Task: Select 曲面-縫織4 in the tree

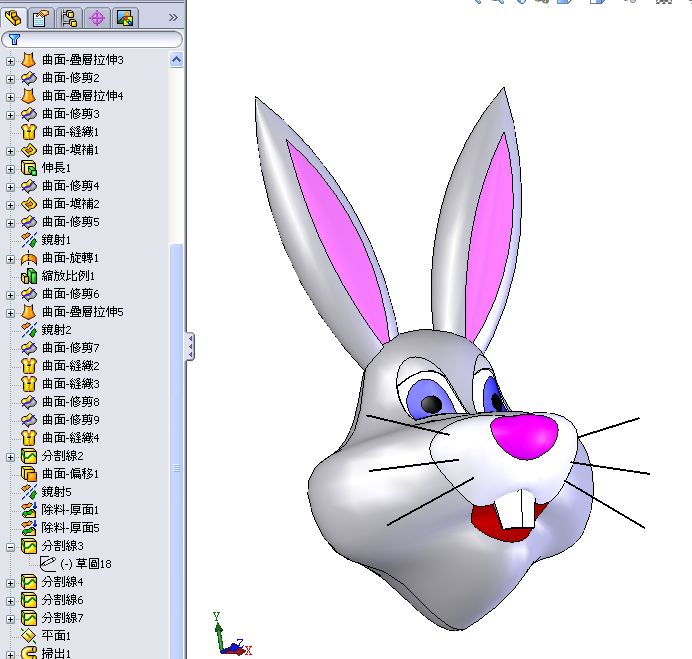Action: [x=71, y=438]
